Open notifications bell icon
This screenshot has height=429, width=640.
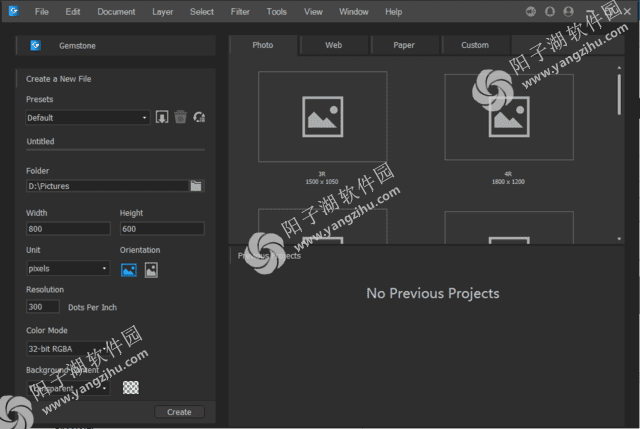pos(550,11)
